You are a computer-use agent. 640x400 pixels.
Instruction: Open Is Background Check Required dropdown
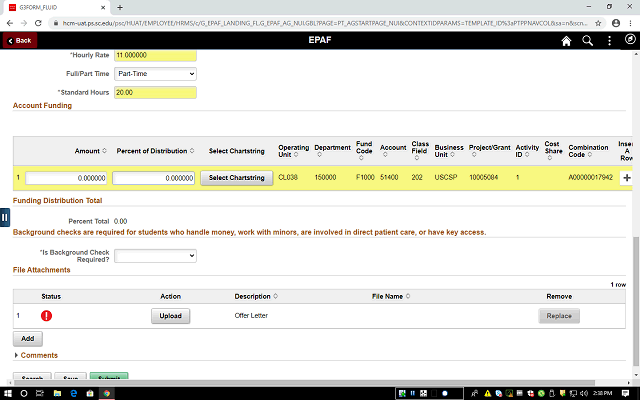coord(155,256)
